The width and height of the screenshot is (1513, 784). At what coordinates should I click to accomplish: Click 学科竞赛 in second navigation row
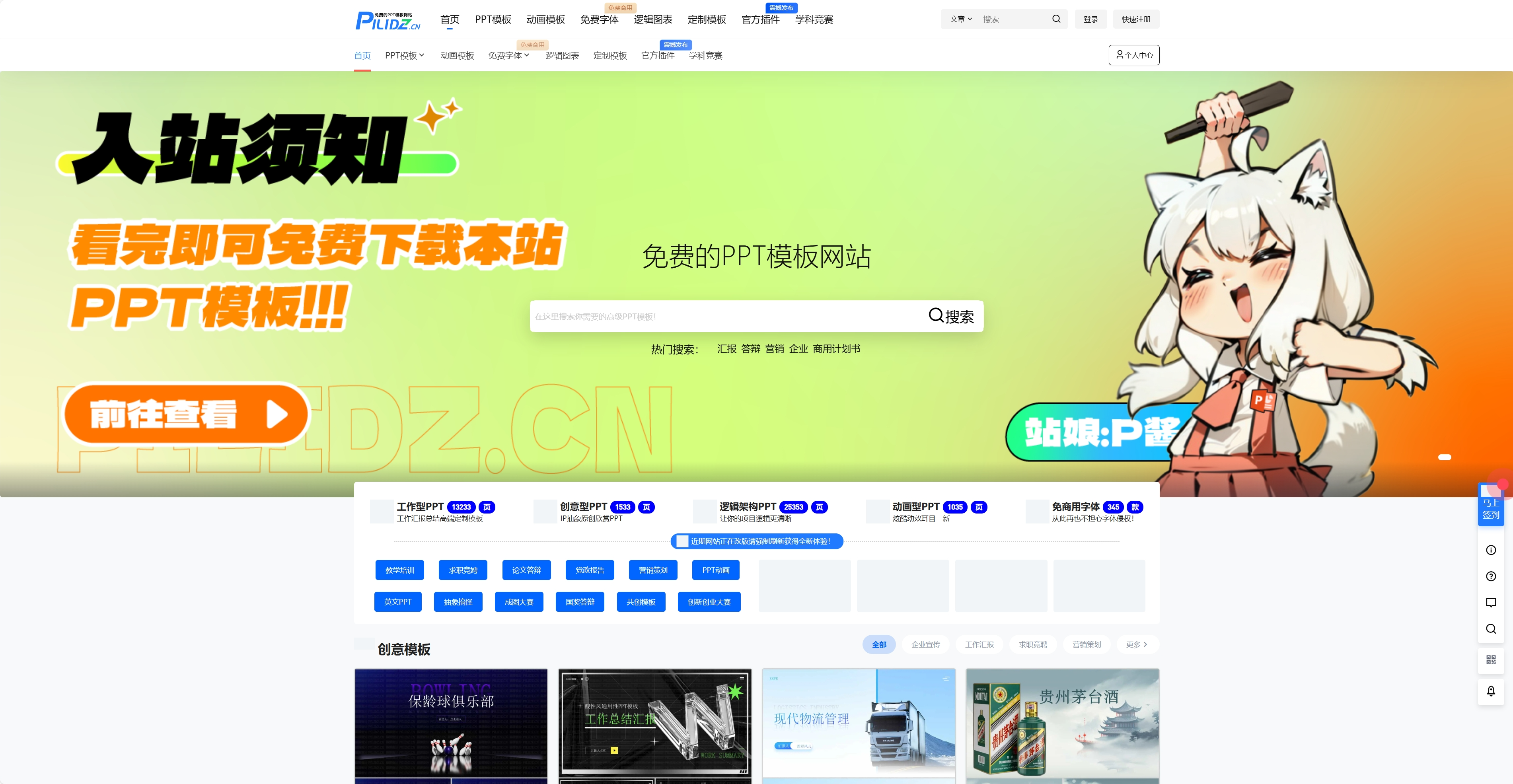(x=705, y=55)
